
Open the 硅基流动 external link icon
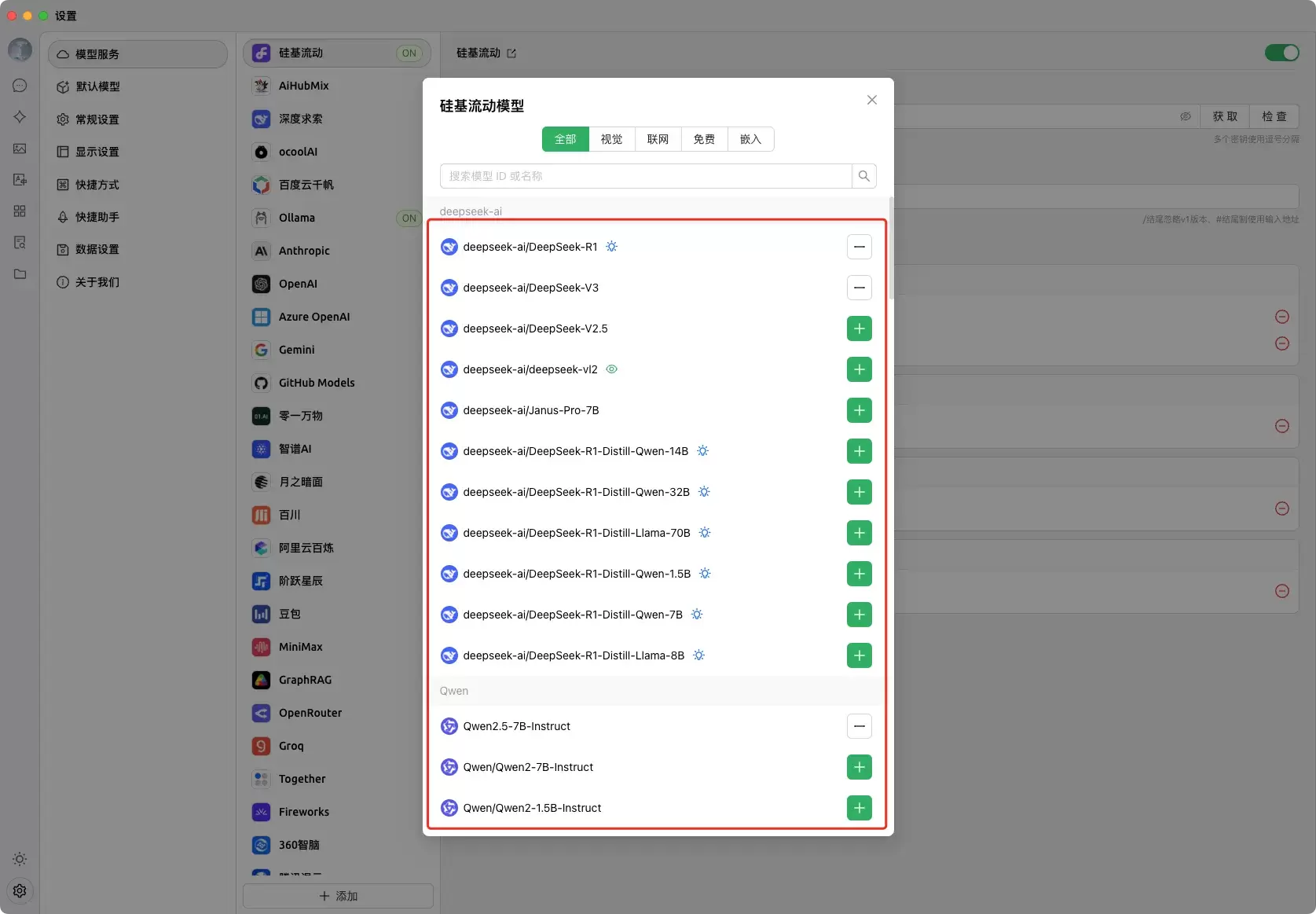(x=511, y=53)
